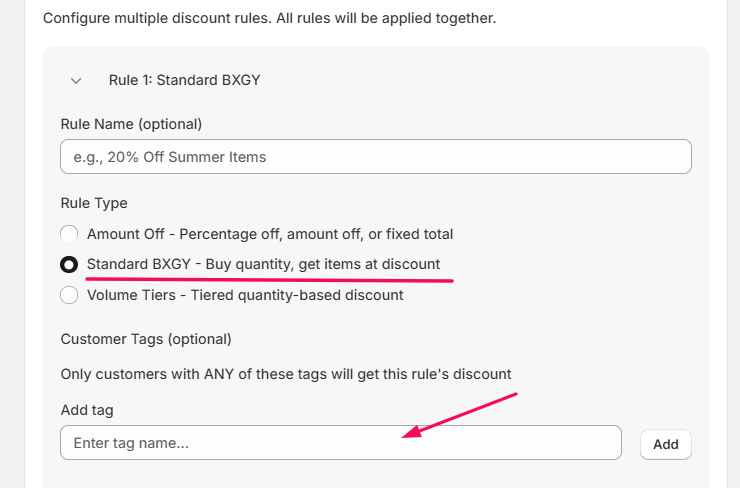Click the Add tag field label
The height and width of the screenshot is (488, 740).
86,410
